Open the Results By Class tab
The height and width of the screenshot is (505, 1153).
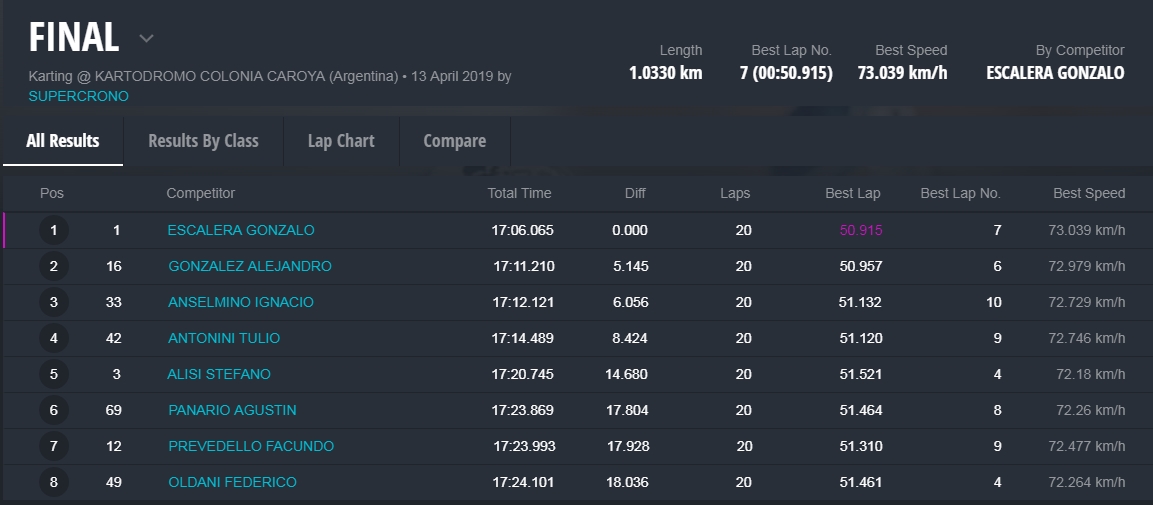coord(203,141)
